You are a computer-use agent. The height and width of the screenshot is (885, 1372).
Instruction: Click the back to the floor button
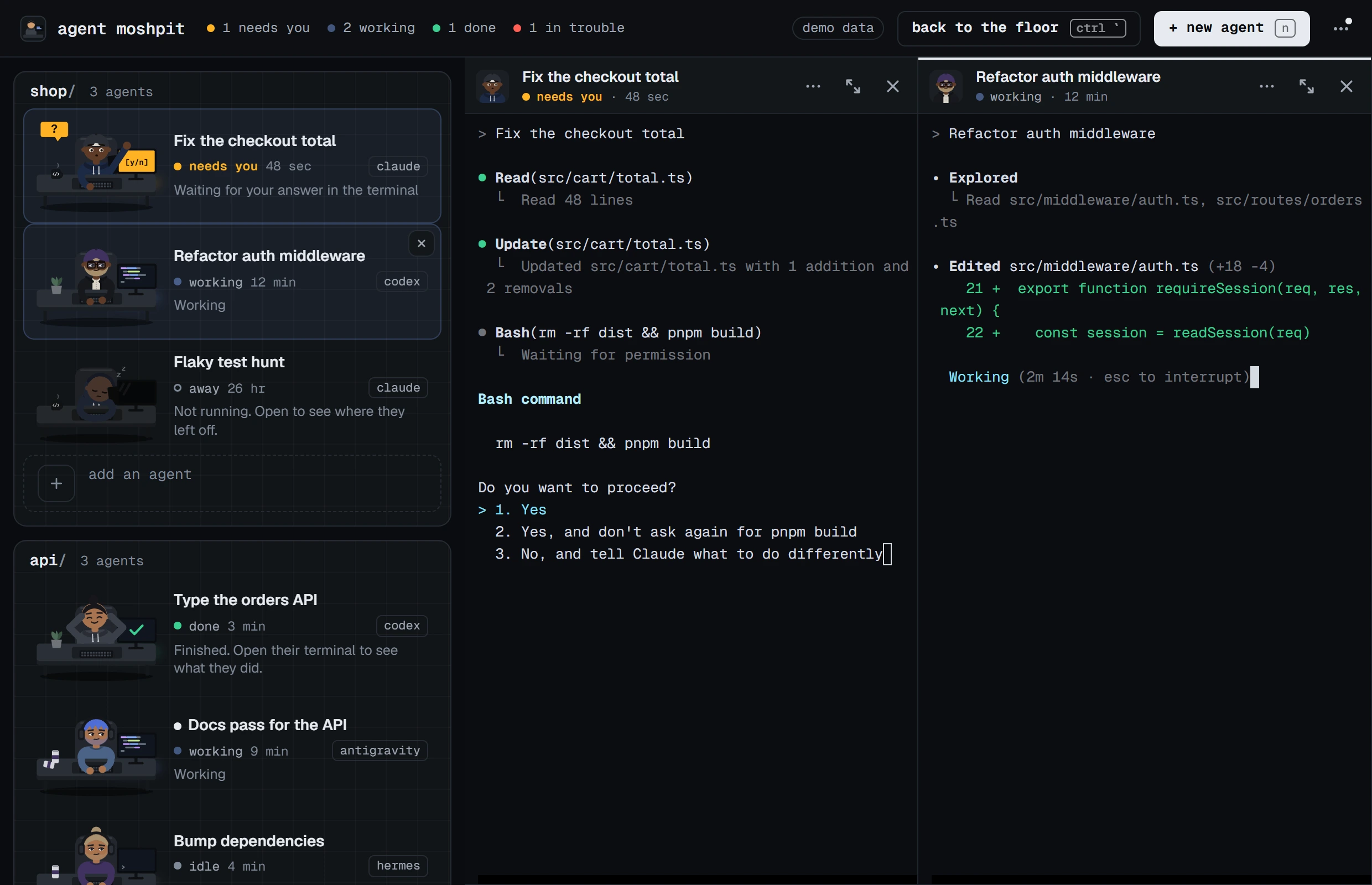click(1018, 28)
